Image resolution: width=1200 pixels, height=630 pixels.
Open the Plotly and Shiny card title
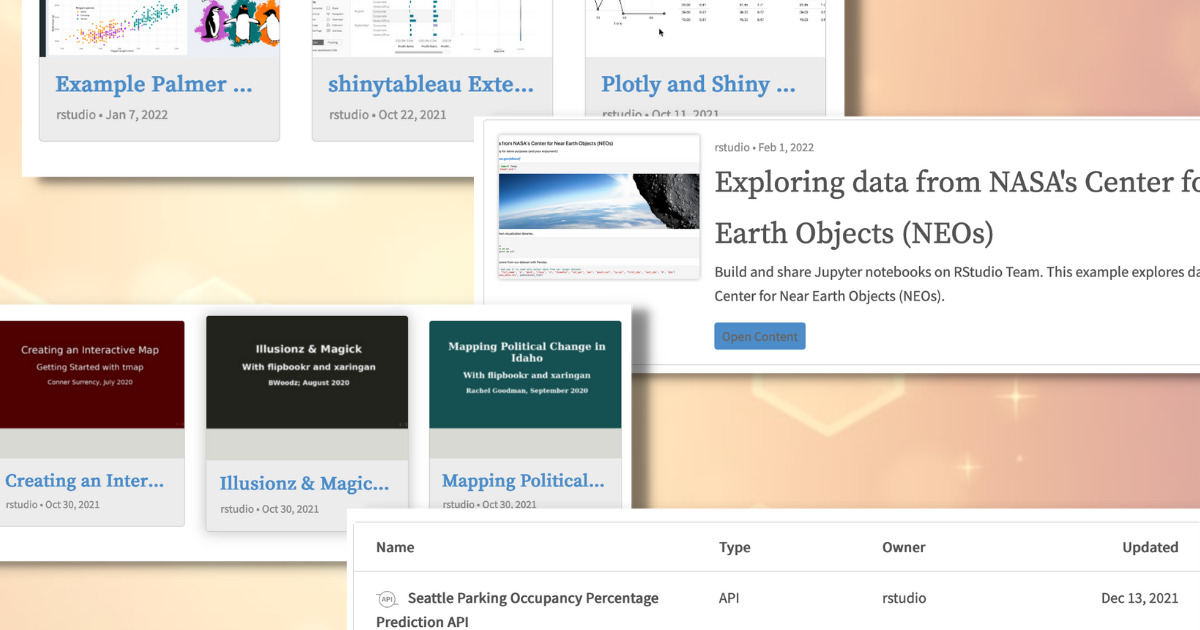(698, 85)
